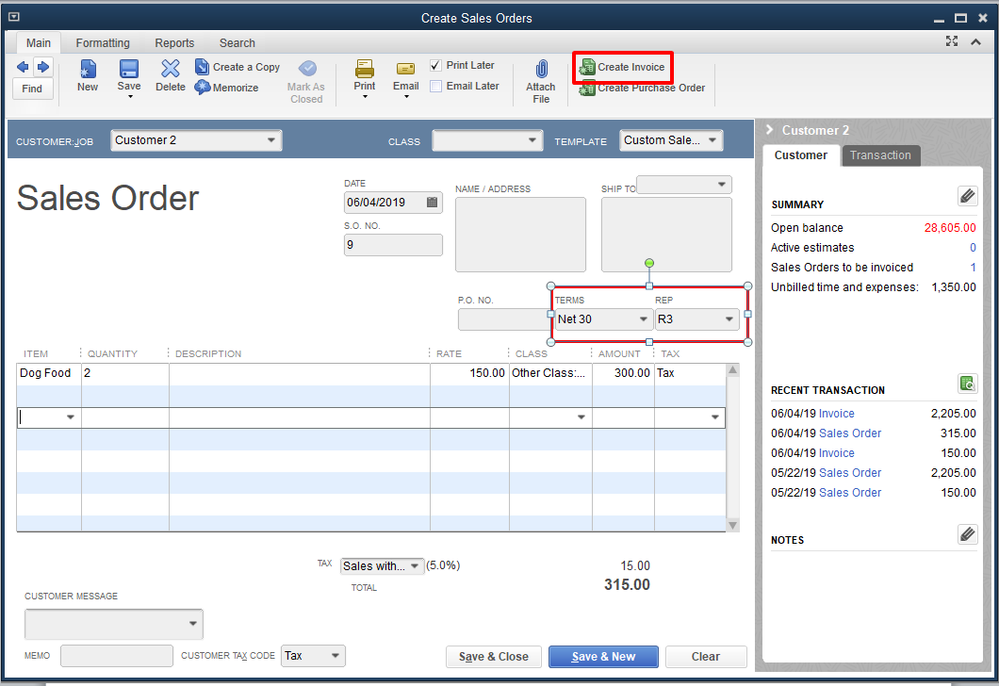Image resolution: width=999 pixels, height=686 pixels.
Task: Click the Print icon
Action: pos(364,68)
